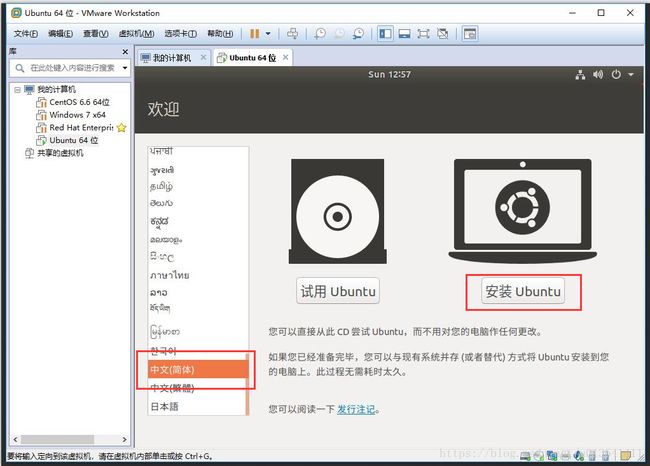Enter full screen mode icon

coord(423,34)
